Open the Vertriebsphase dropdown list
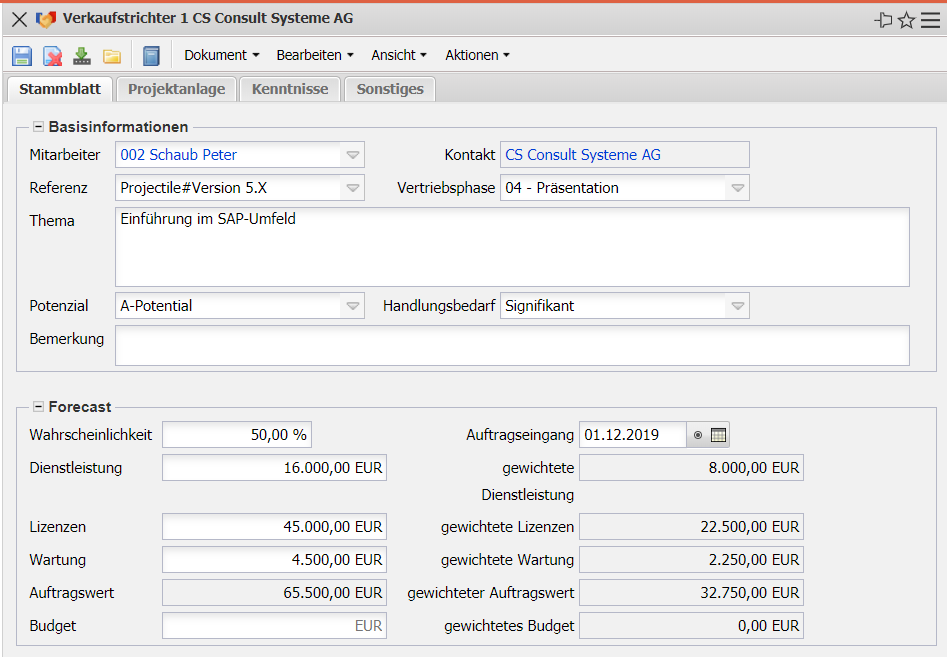Screen dimensions: 947x657 point(737,188)
